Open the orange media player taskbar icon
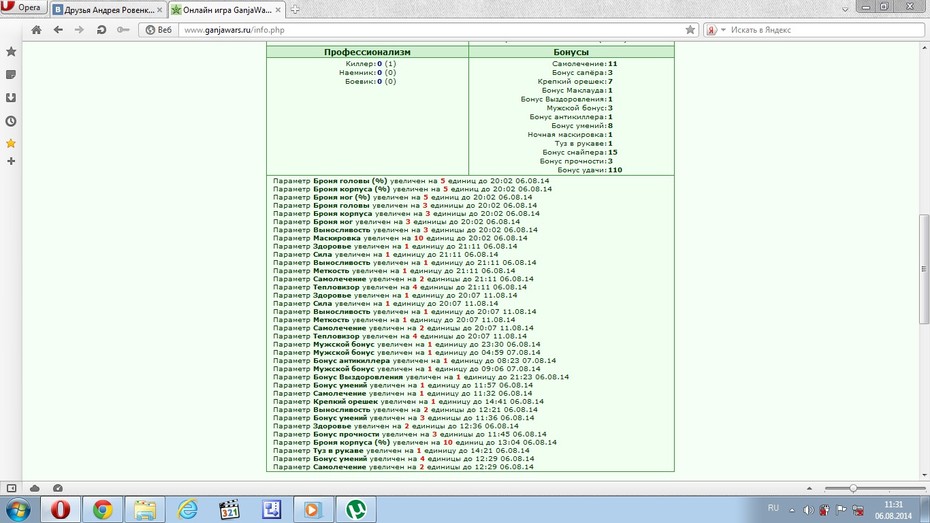 [313, 509]
